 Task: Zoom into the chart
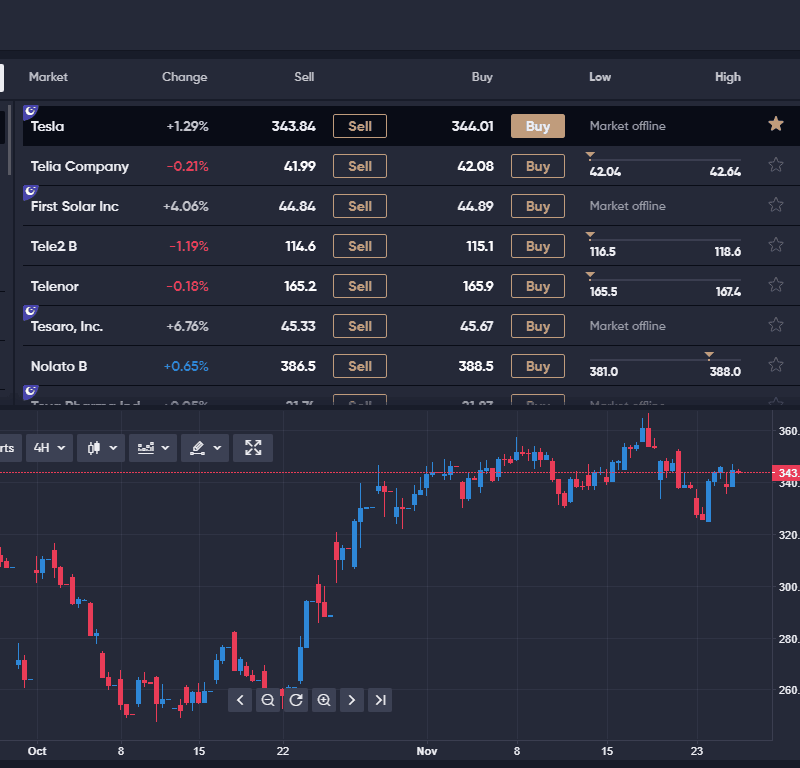pyautogui.click(x=324, y=700)
